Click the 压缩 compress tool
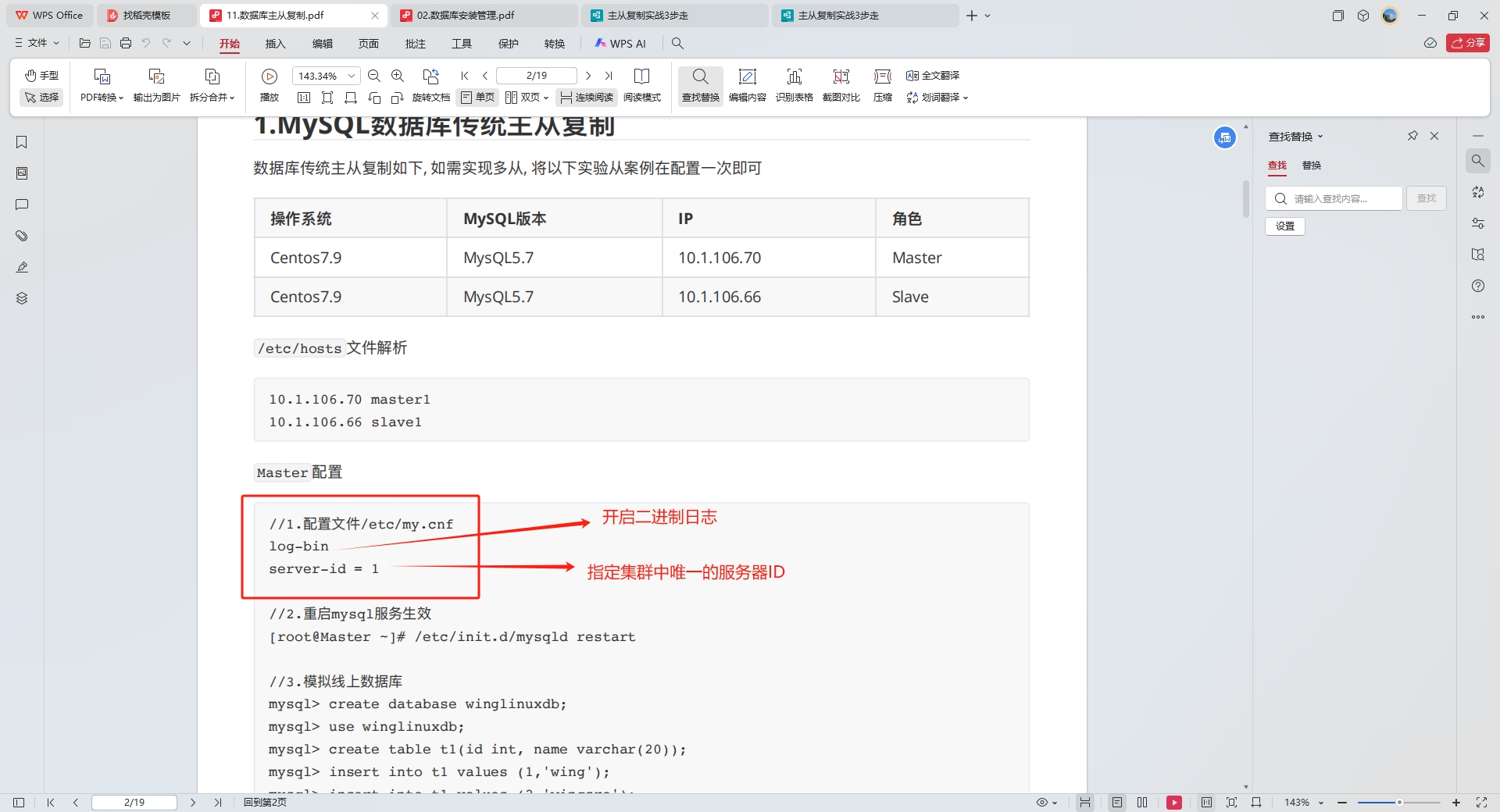 coord(883,85)
